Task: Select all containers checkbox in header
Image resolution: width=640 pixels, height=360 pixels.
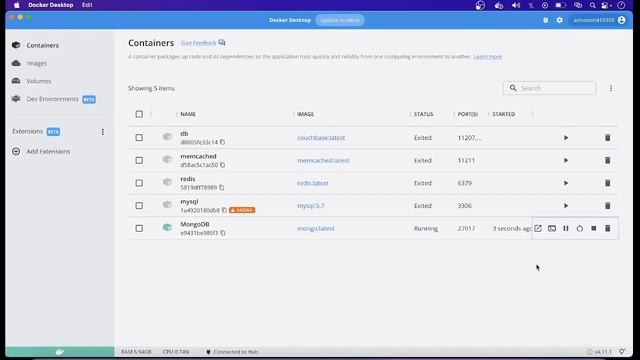Action: coord(139,114)
